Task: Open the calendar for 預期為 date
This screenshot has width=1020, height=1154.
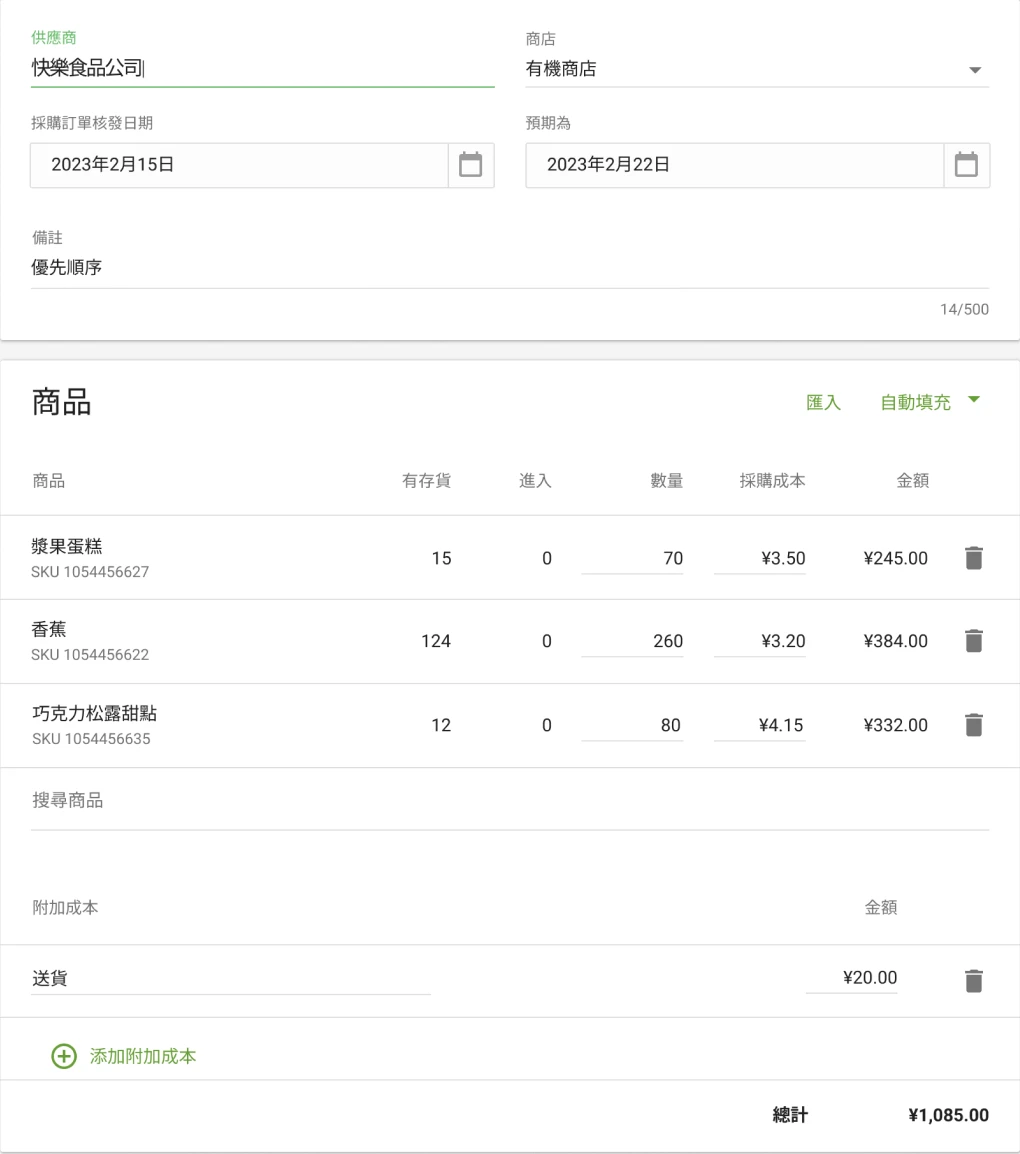Action: pos(966,165)
